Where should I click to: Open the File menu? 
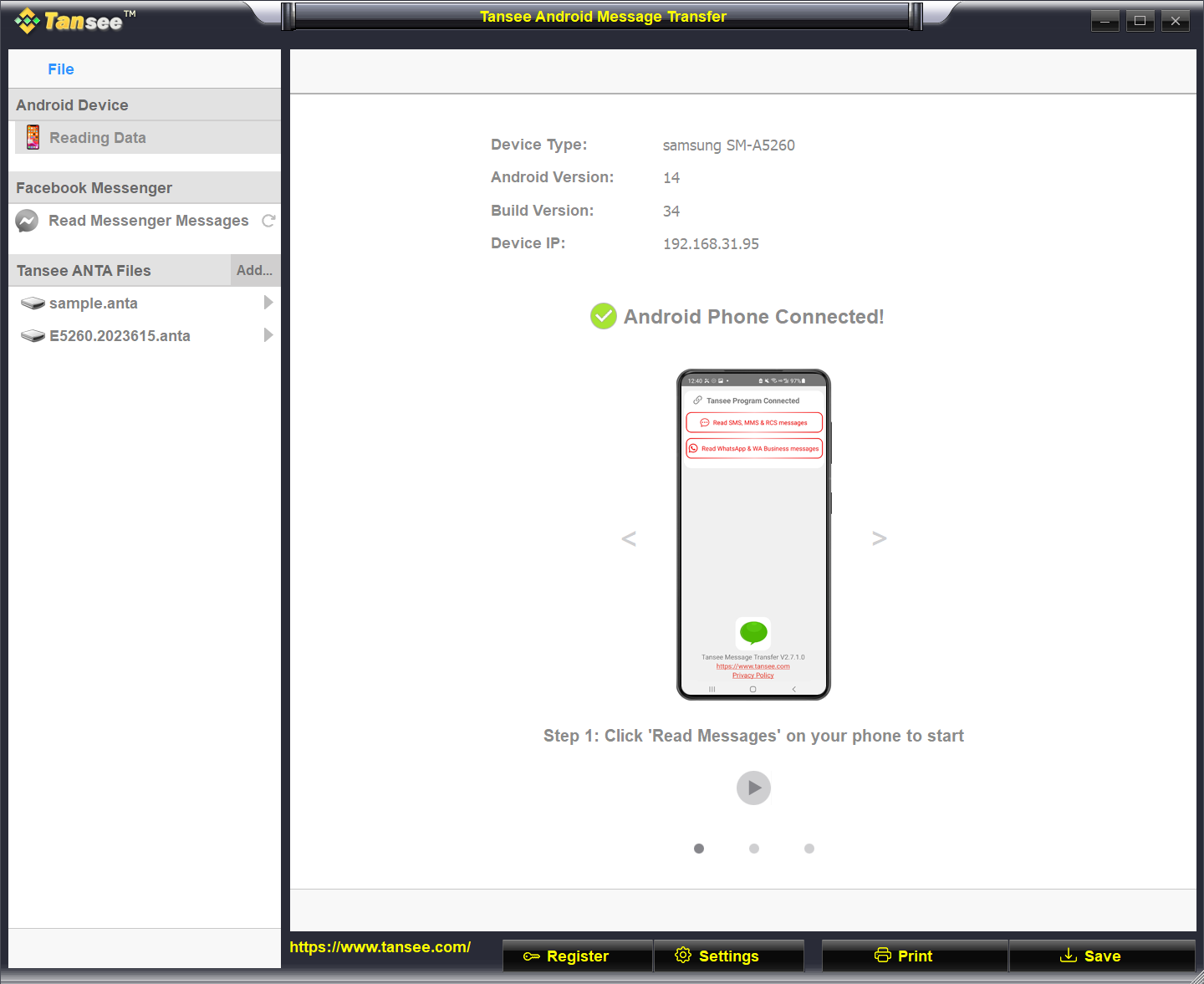coord(60,69)
